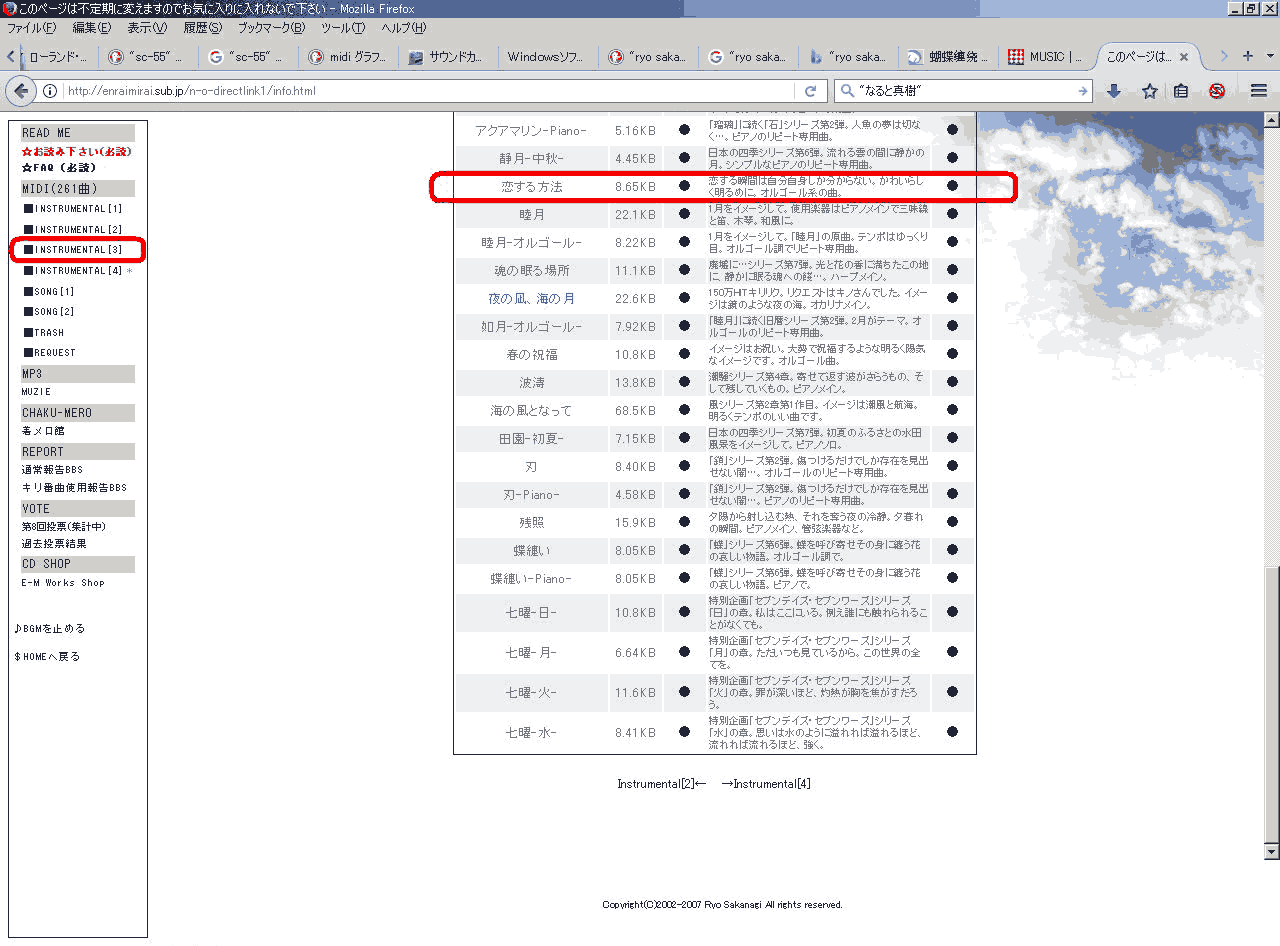Open the downloads arrow icon
1280x946 pixels.
coord(1114,91)
